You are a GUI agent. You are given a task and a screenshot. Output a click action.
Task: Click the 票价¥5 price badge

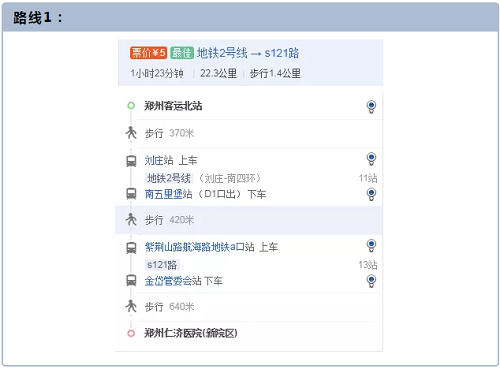coord(148,53)
